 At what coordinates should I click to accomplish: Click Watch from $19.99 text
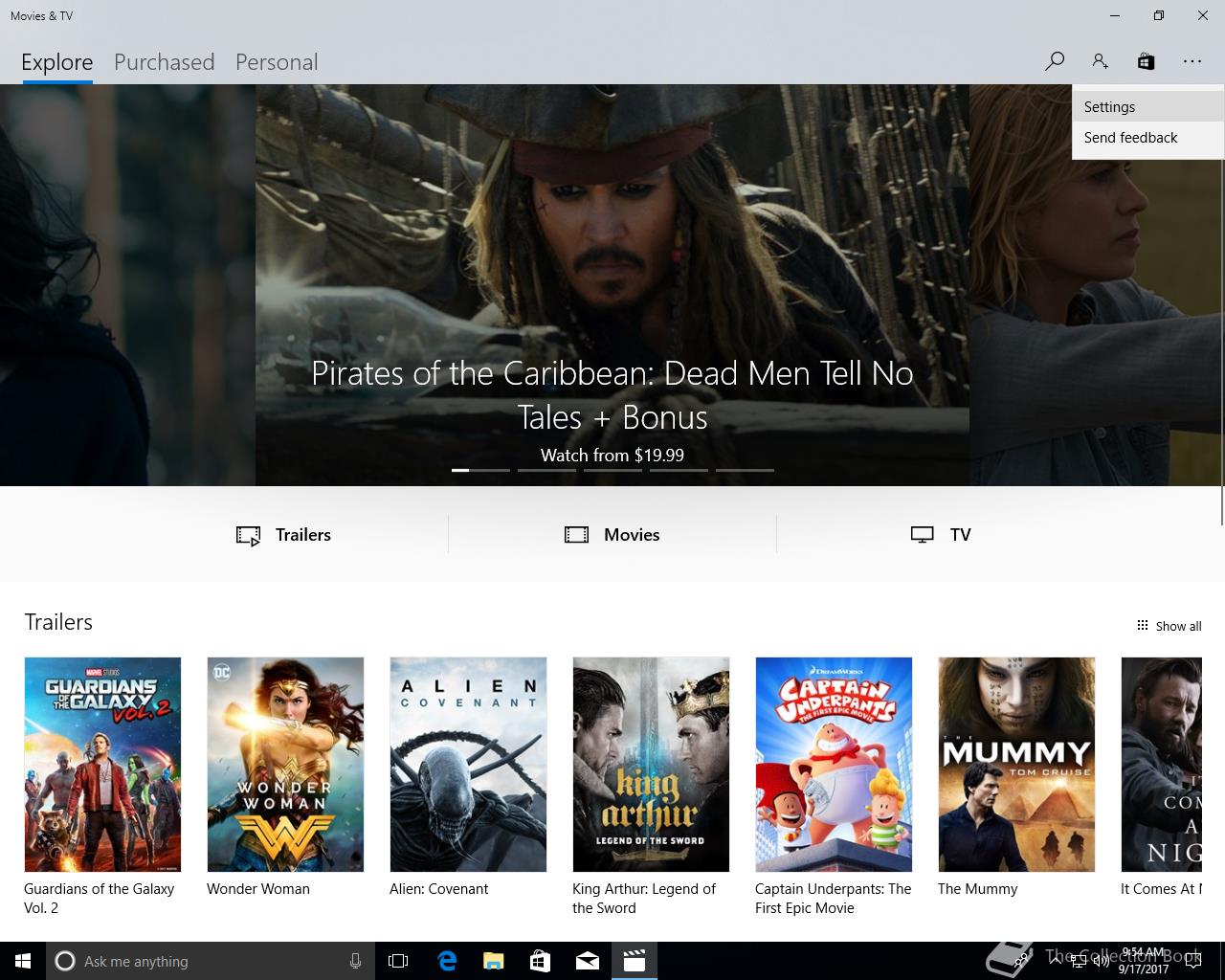[612, 456]
